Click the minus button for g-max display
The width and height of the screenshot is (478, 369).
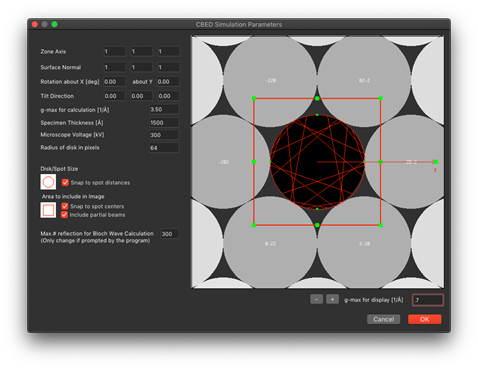click(x=317, y=299)
